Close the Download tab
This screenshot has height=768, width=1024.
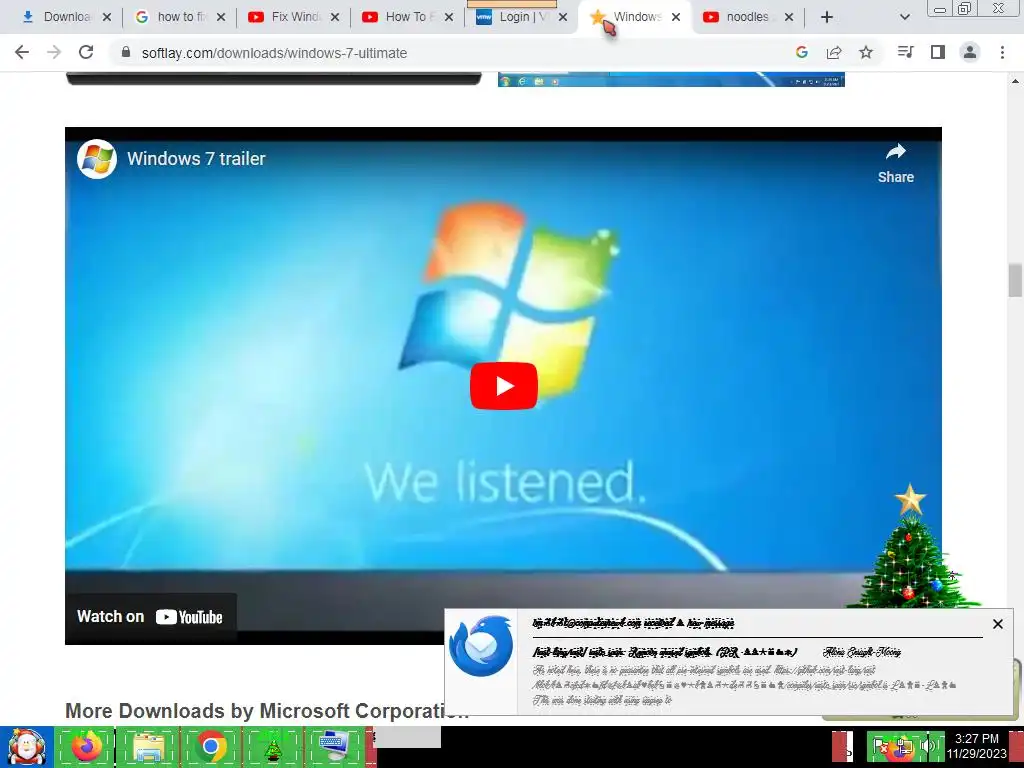tap(107, 17)
